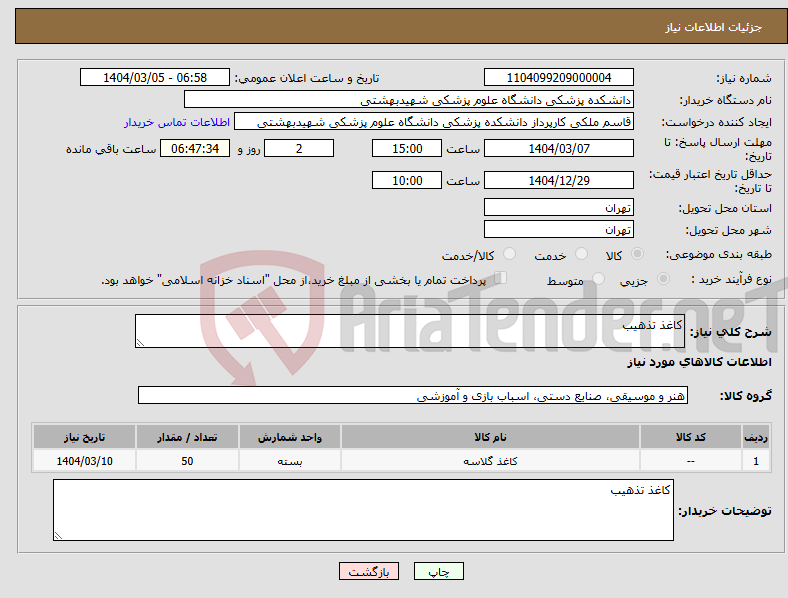
Task: Click the delivery province تهران field
Action: [558, 207]
